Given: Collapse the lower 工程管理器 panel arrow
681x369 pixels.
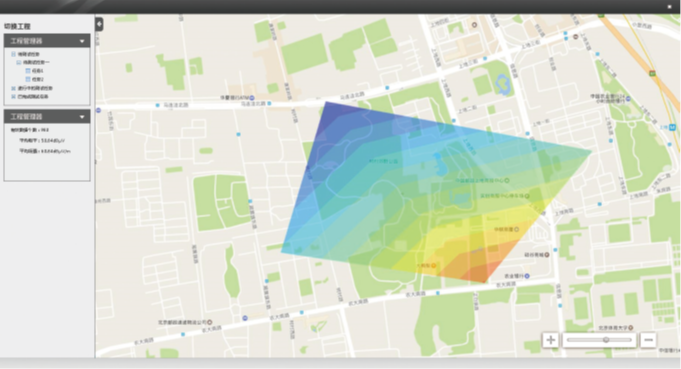Looking at the screenshot, I should pyautogui.click(x=82, y=117).
